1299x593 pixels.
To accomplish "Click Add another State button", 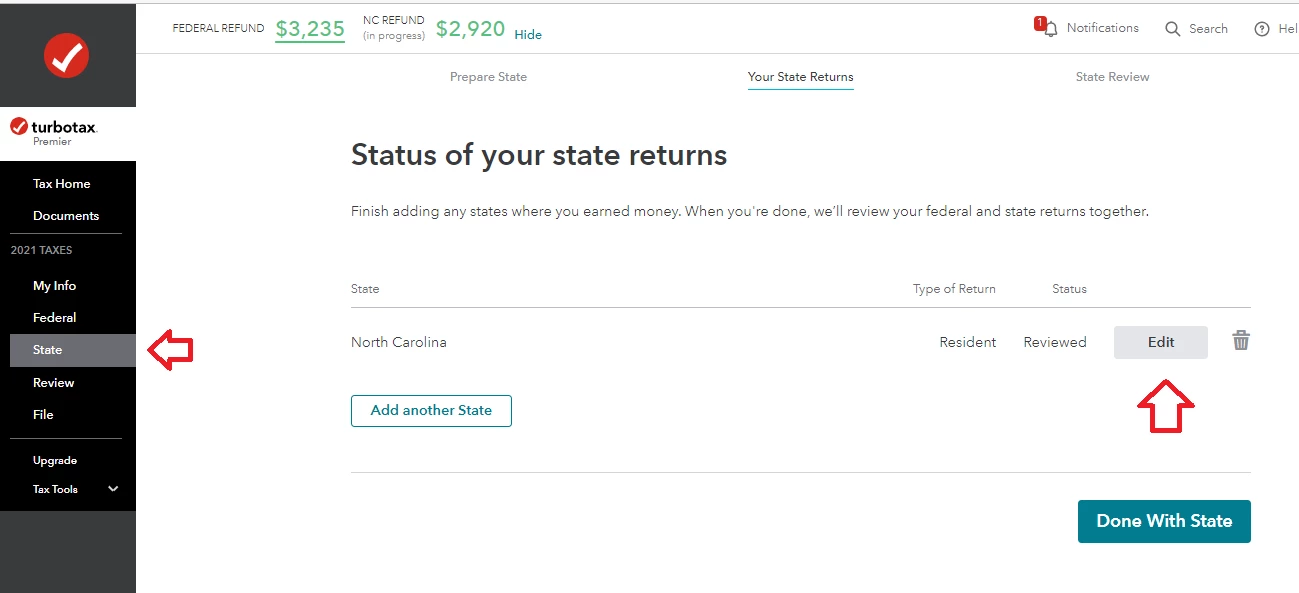I will coord(431,411).
